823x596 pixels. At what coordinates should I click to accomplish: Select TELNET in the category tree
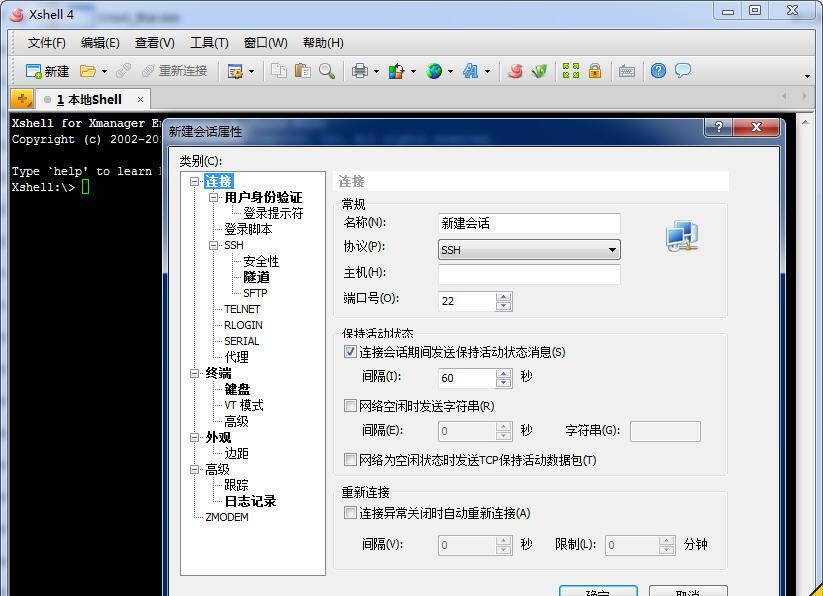(242, 309)
